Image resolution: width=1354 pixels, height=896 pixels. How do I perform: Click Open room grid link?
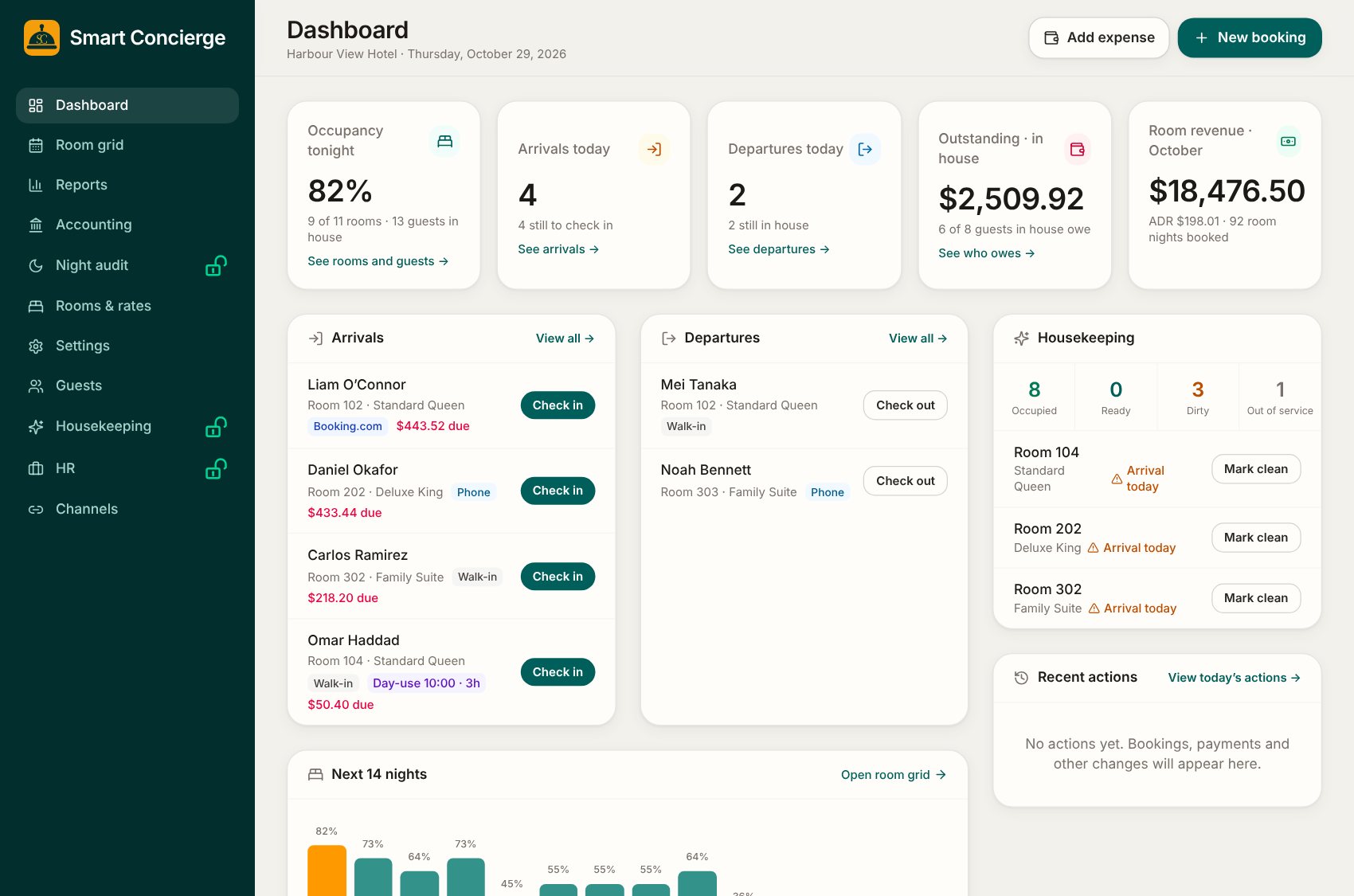(x=894, y=775)
